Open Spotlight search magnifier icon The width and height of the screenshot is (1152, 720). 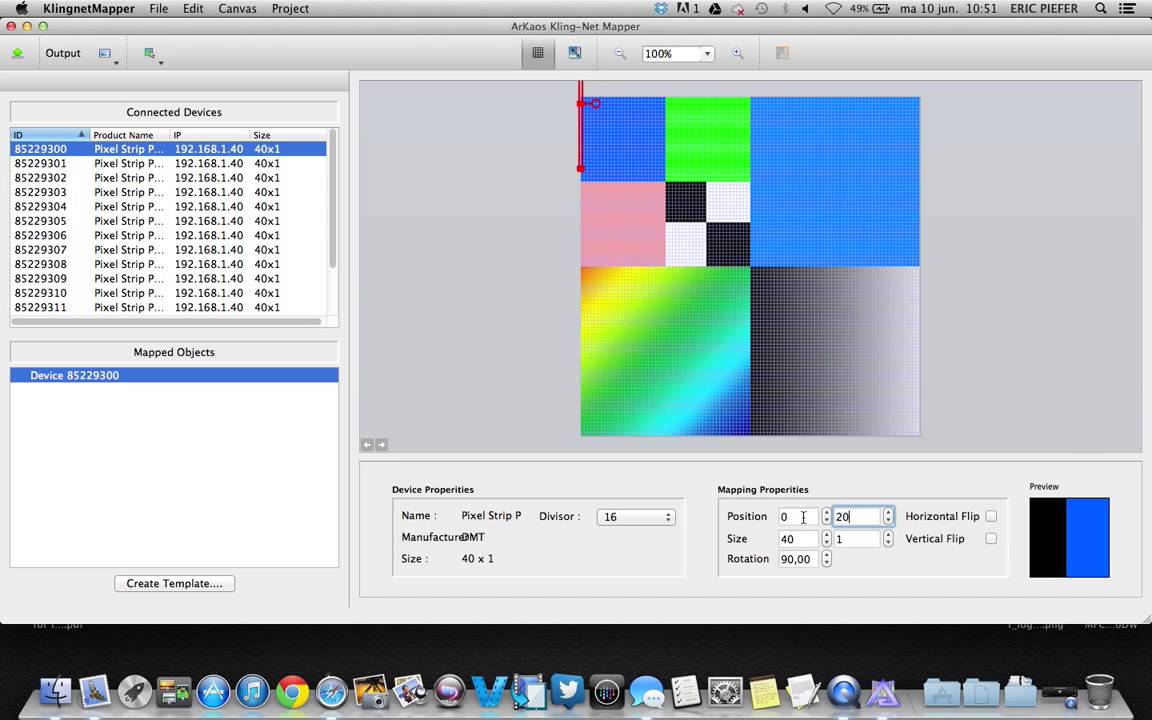[1101, 9]
